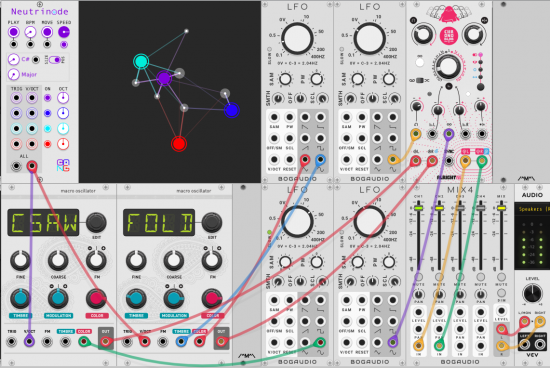Viewport: 550px width, 368px height.
Task: Click the TRIG input jack on CSAW oscillator
Action: click(x=12, y=341)
